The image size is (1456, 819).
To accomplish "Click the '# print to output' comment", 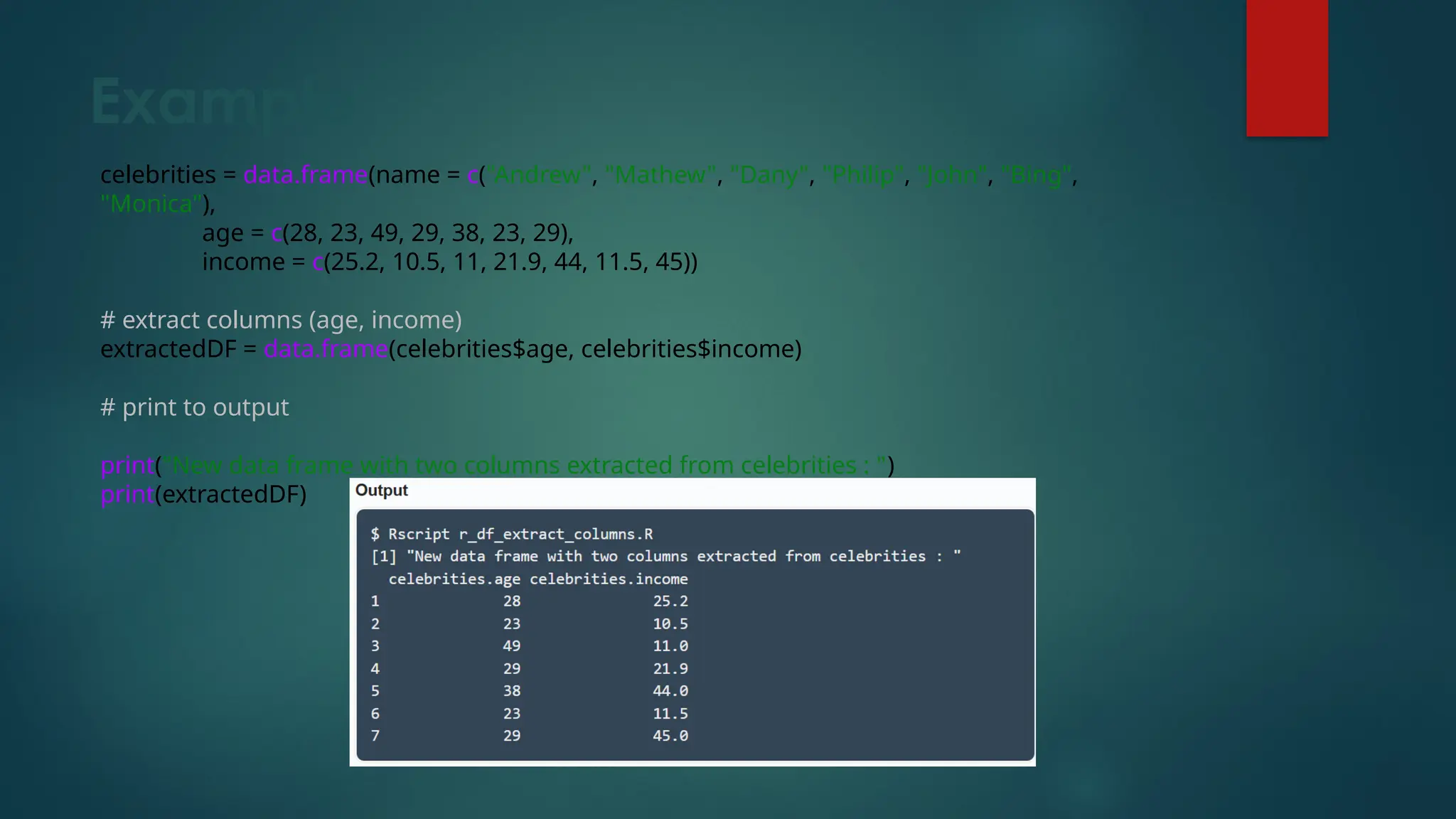I will (195, 407).
